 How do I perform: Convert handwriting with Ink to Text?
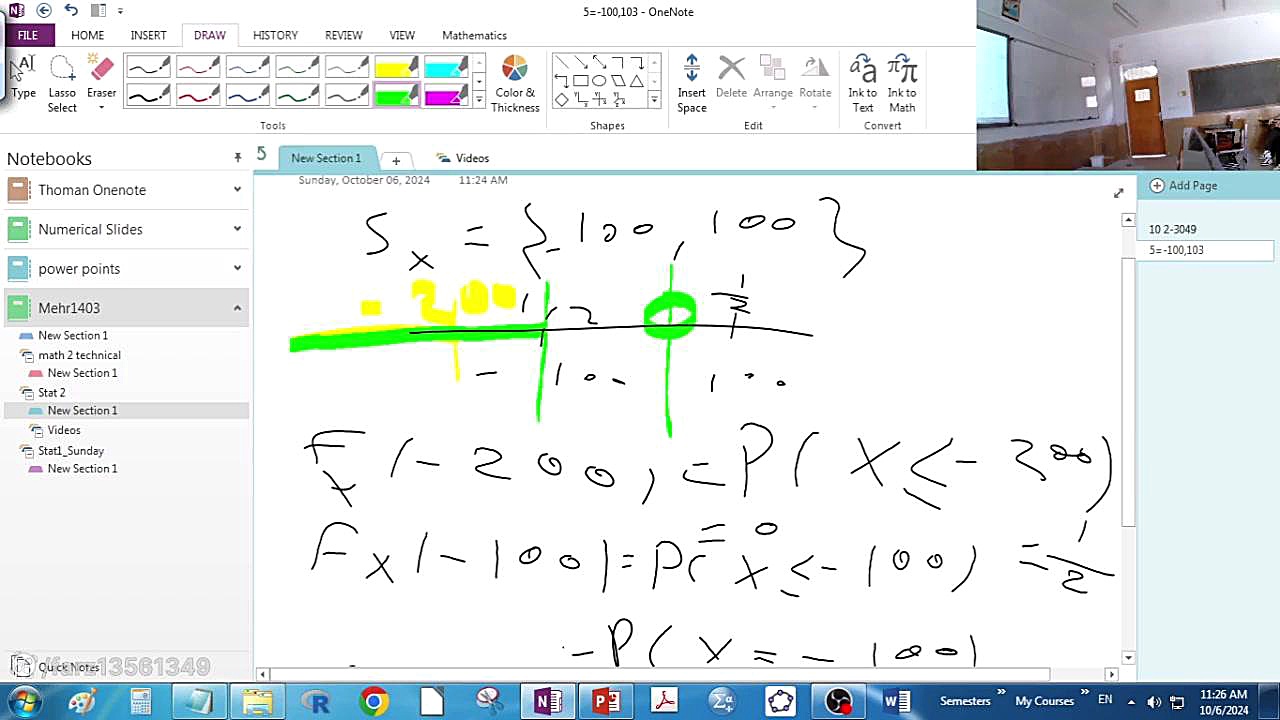862,83
